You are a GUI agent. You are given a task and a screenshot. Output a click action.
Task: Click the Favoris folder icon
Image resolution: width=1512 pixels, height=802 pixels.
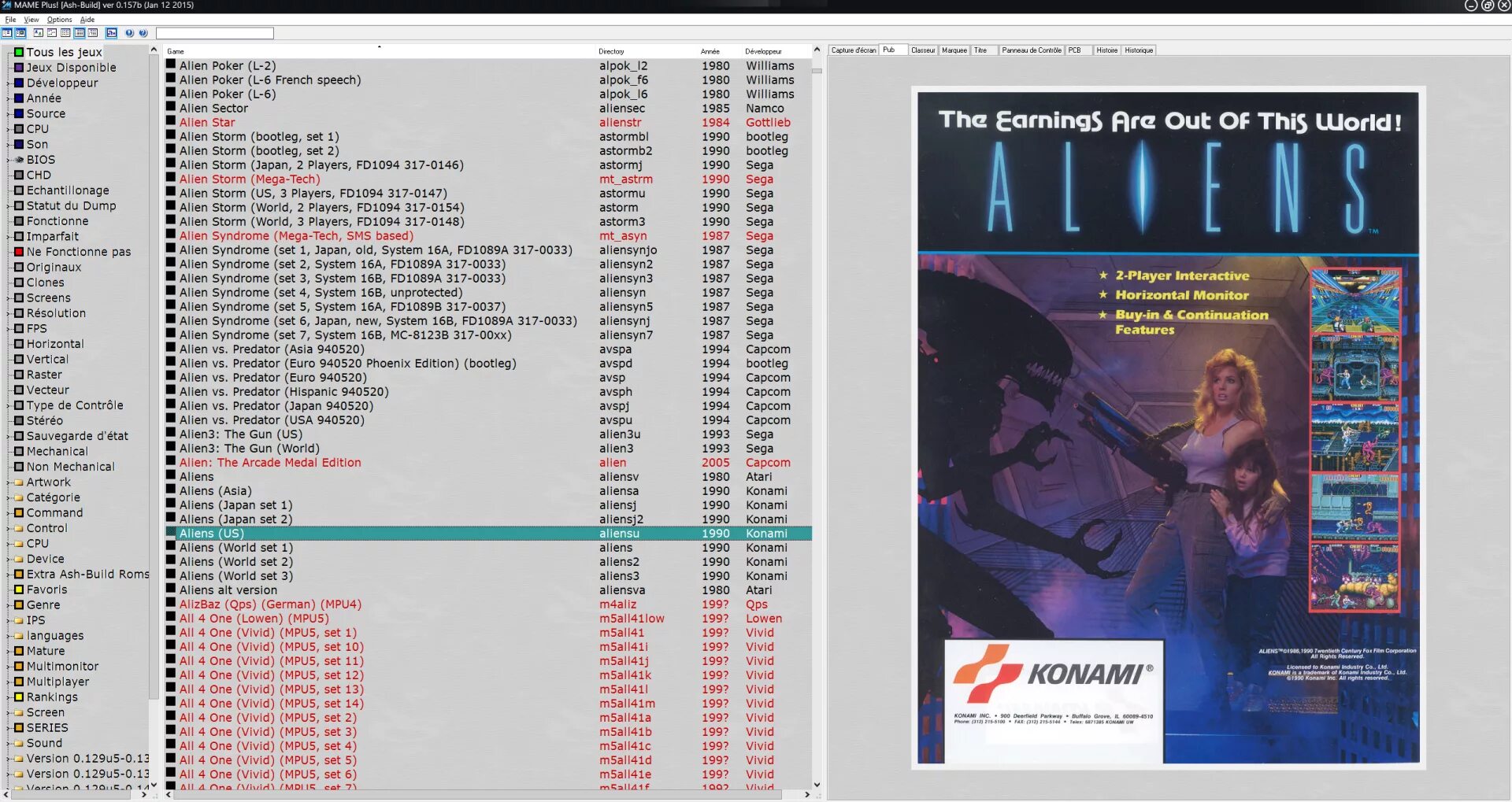pyautogui.click(x=19, y=589)
